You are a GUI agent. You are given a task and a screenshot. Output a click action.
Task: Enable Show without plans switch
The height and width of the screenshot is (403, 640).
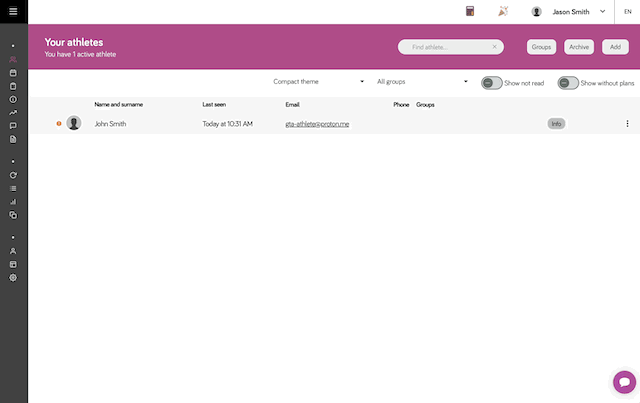568,83
